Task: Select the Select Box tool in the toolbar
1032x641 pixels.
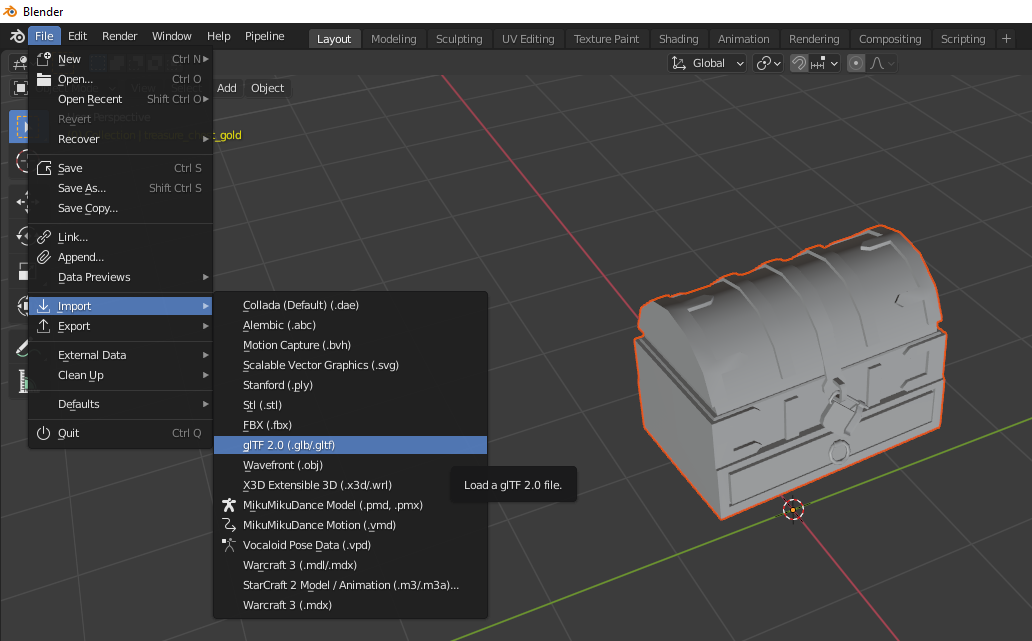Action: pos(18,127)
